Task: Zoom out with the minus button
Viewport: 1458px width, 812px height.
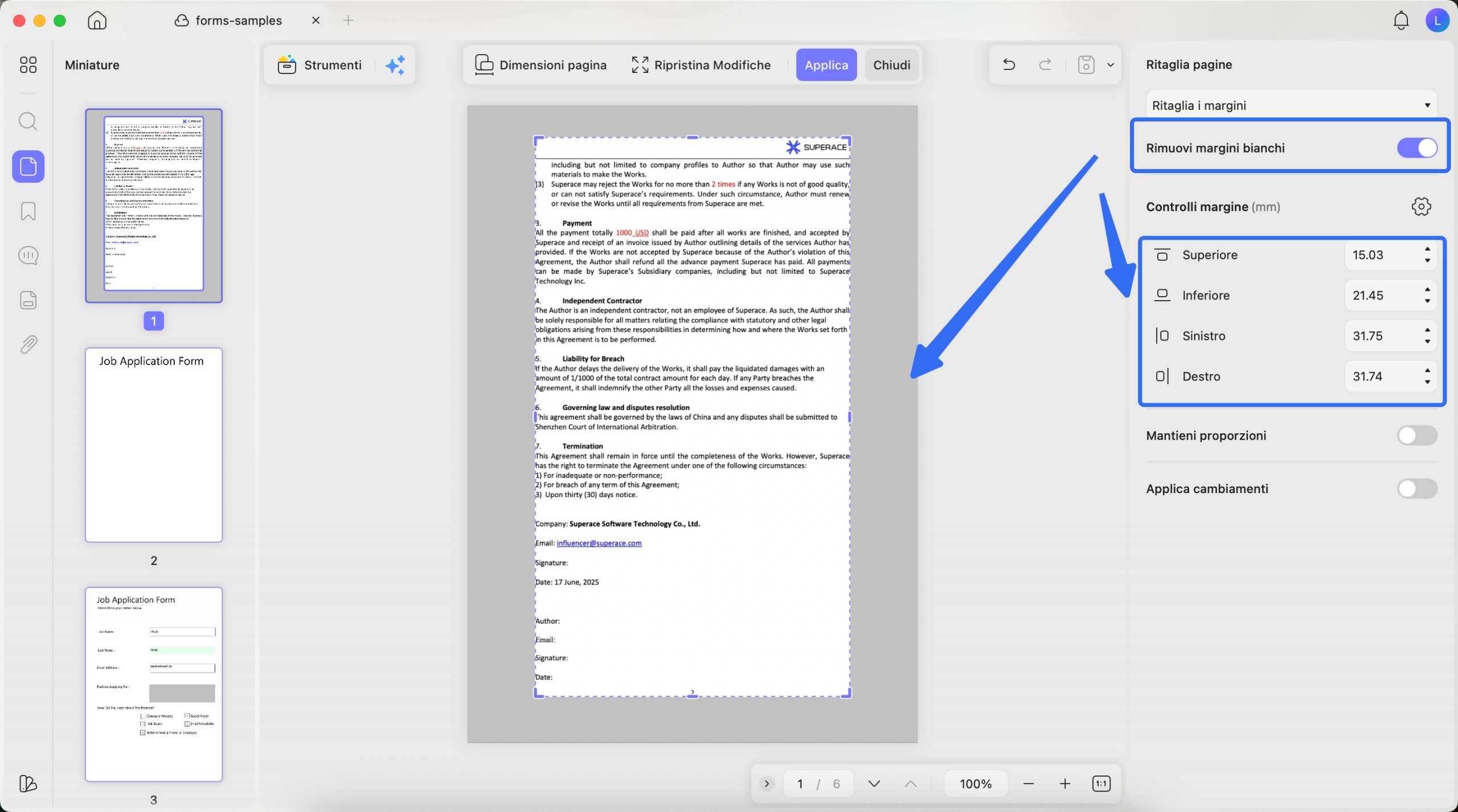Action: click(1029, 784)
